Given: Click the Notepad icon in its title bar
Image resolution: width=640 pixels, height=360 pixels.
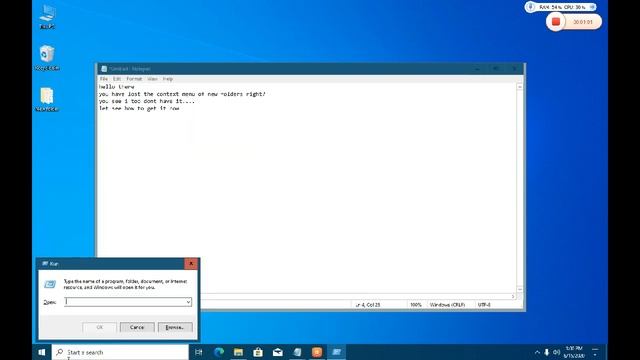Looking at the screenshot, I should pos(104,69).
